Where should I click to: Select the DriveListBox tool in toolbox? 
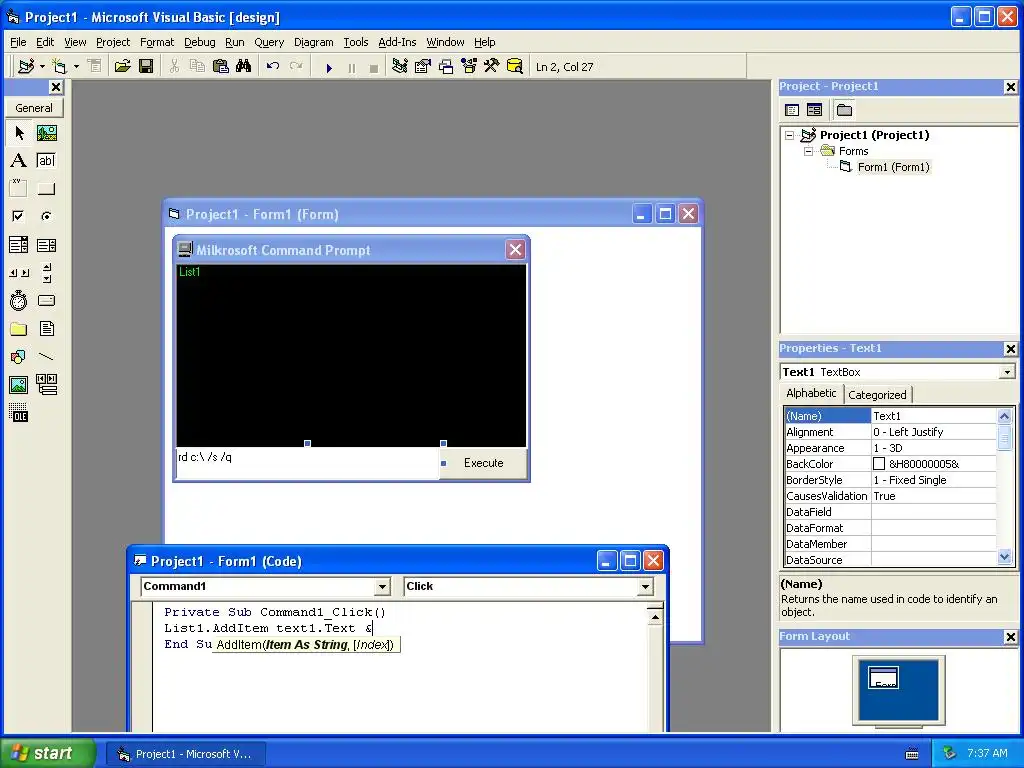(x=46, y=300)
